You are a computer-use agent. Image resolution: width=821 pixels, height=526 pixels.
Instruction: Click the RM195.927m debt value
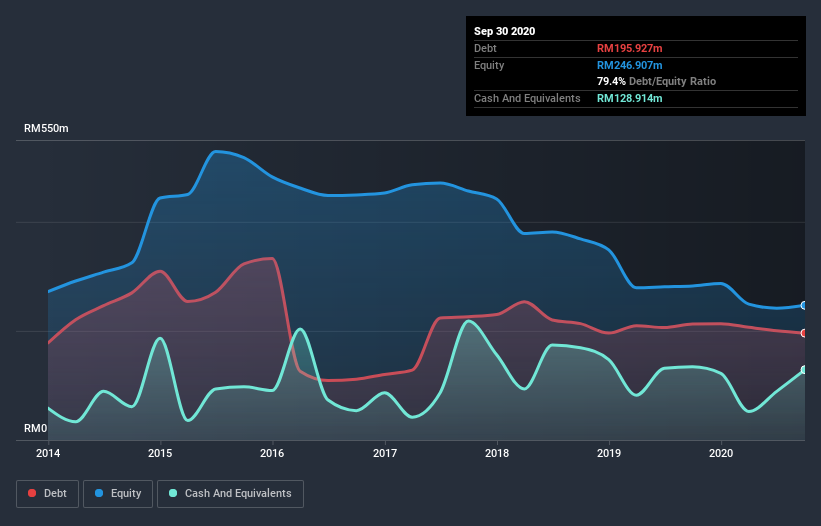[x=629, y=48]
